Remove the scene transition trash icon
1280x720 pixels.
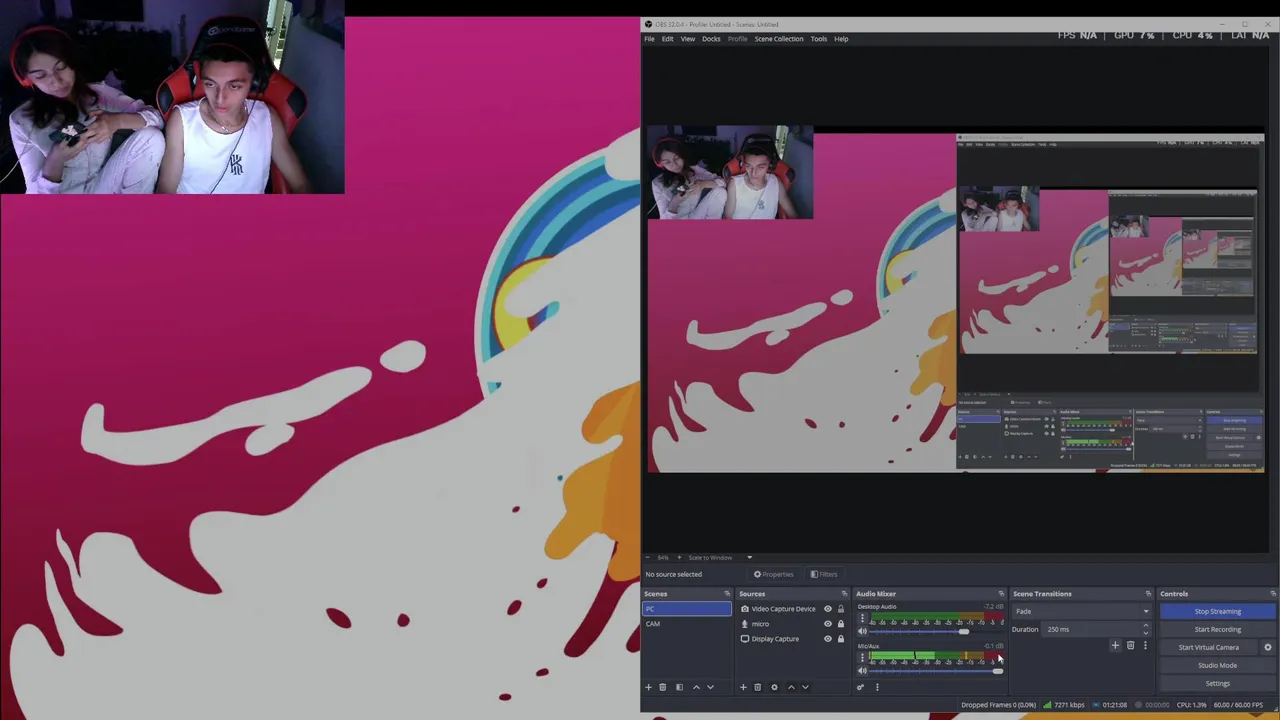pos(1131,646)
